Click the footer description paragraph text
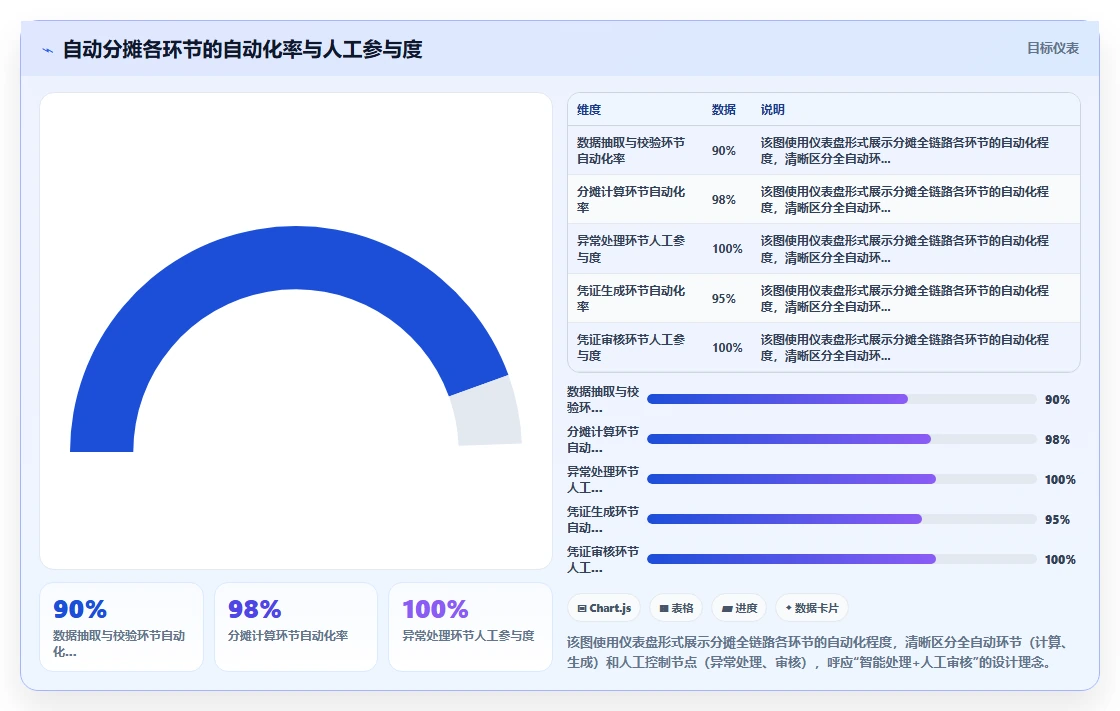 [819, 652]
